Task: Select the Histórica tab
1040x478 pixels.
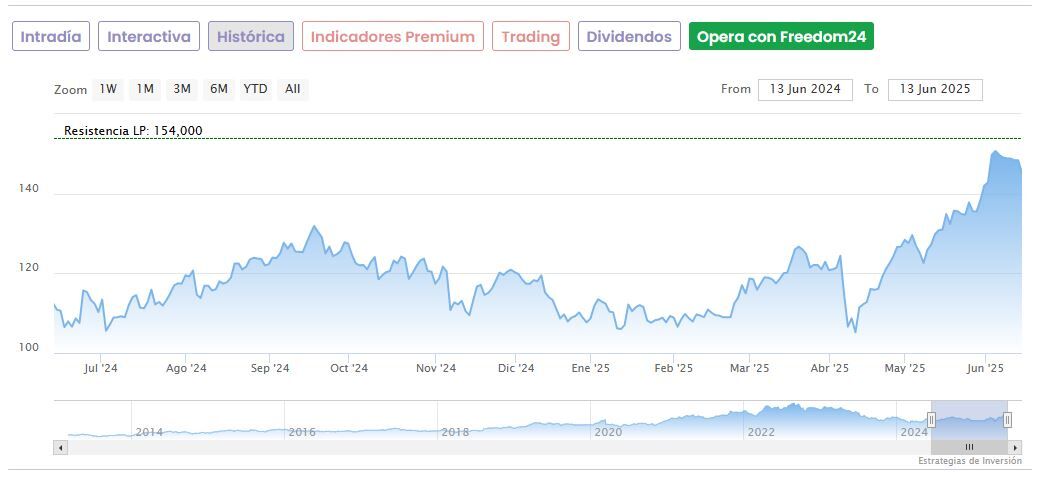Action: pos(251,37)
